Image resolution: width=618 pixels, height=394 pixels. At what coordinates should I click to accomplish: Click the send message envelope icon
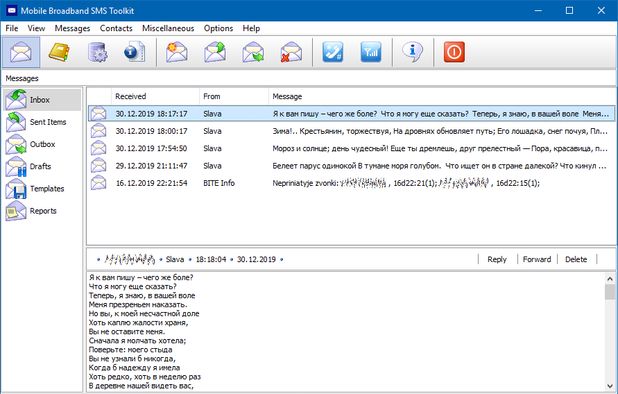(x=215, y=52)
